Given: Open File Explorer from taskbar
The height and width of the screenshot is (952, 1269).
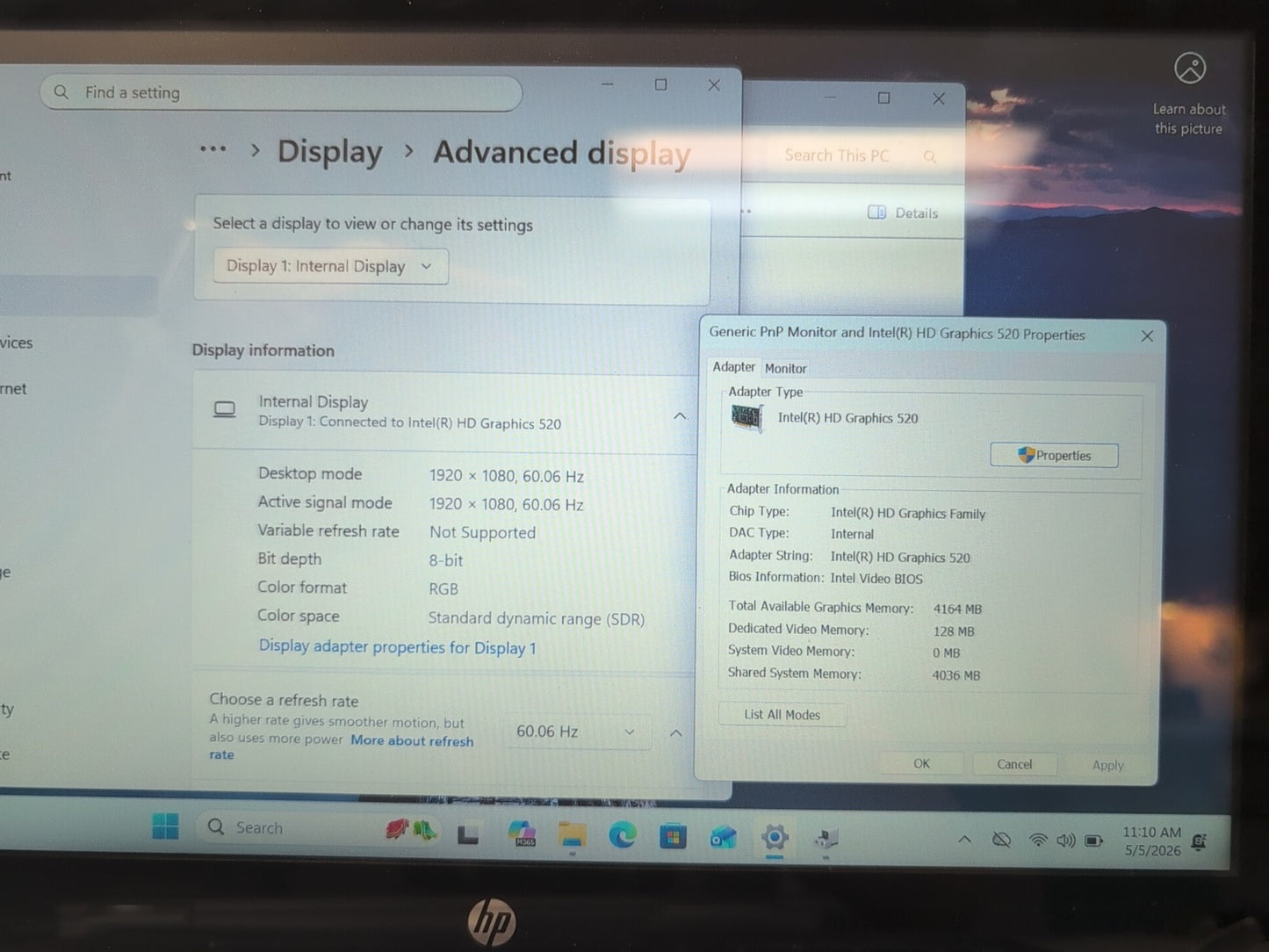Looking at the screenshot, I should (573, 835).
